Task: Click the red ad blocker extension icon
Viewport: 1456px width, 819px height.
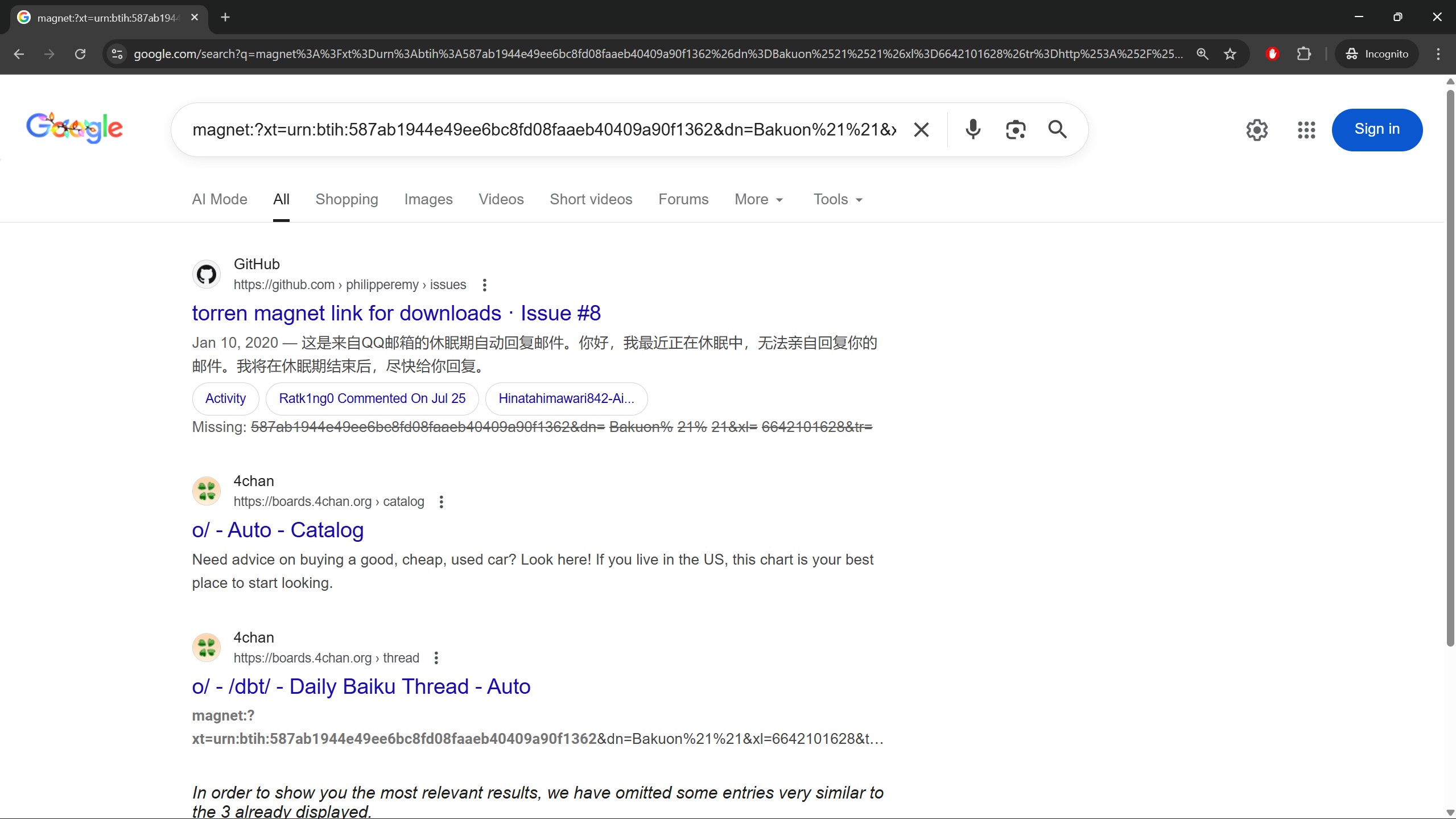Action: pos(1272,54)
